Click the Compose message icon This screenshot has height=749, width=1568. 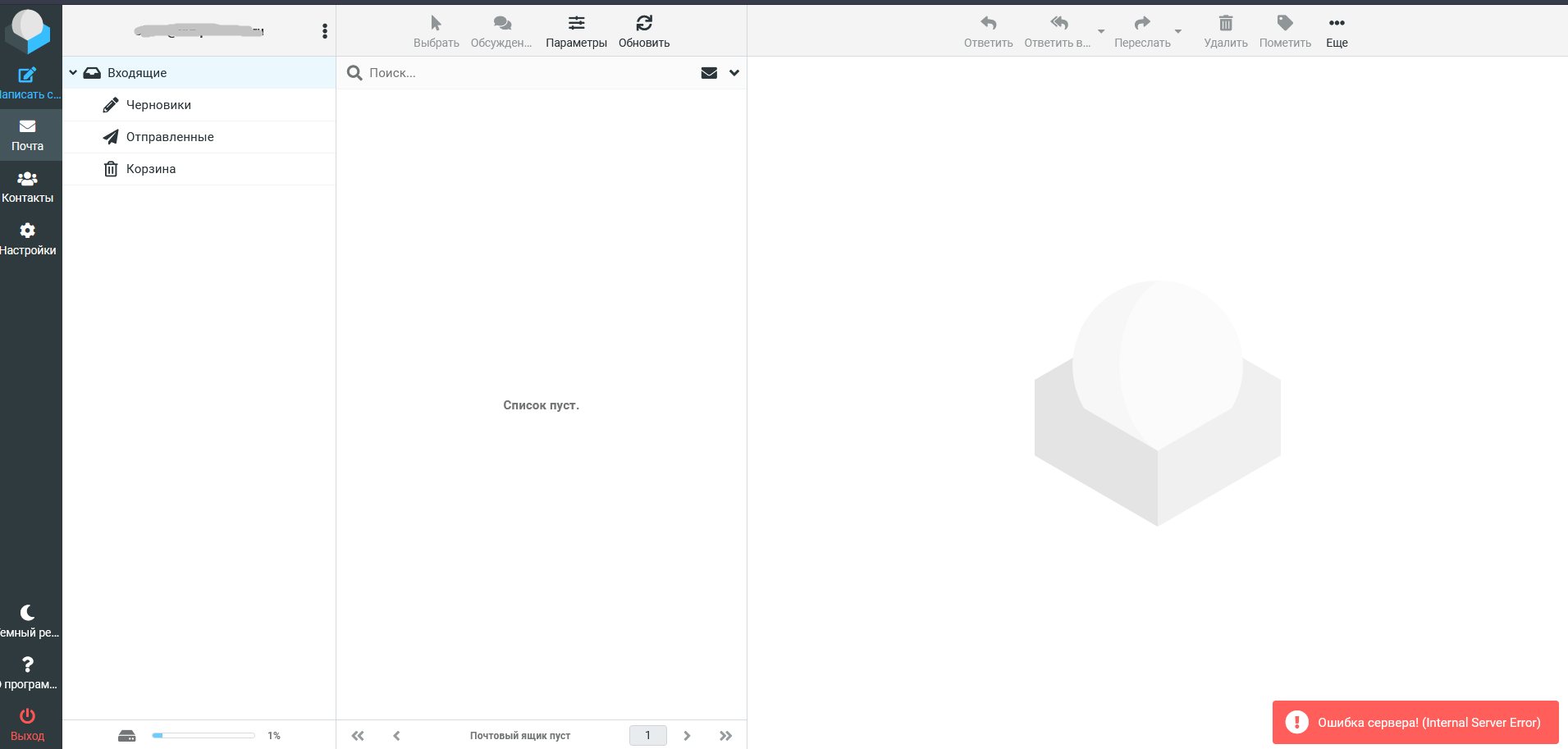pos(27,75)
